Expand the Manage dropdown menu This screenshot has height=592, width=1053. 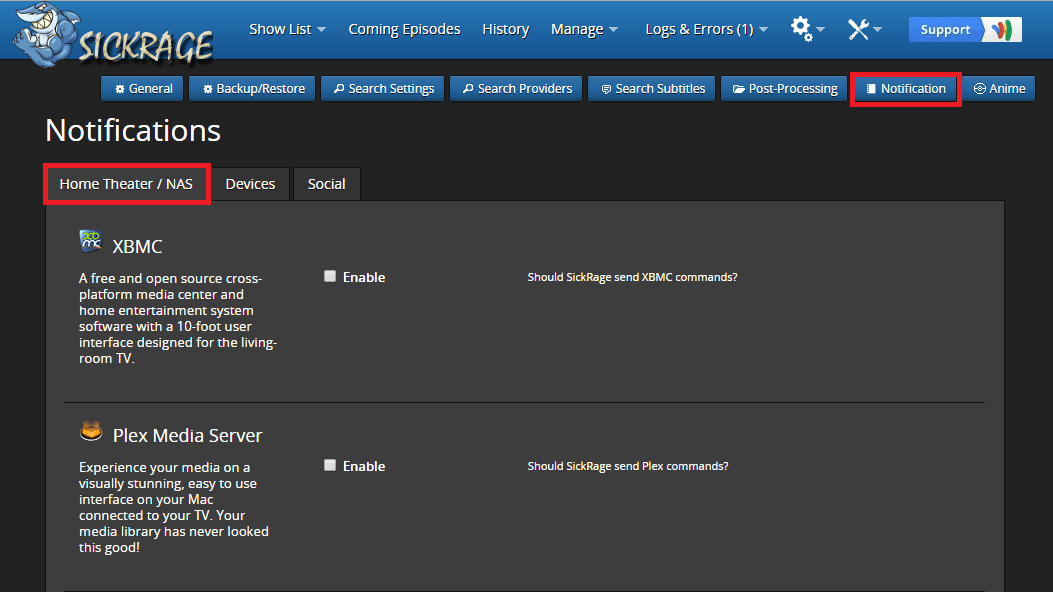[584, 29]
